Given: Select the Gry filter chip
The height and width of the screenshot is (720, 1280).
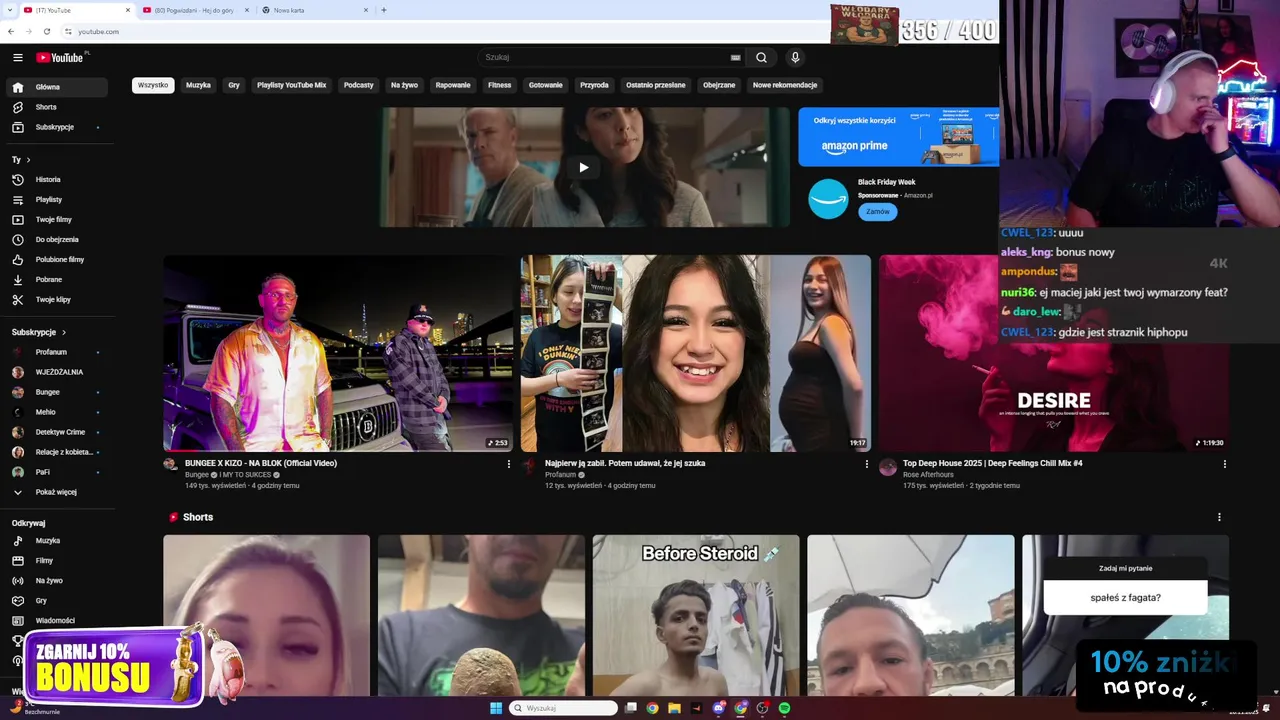Looking at the screenshot, I should pyautogui.click(x=234, y=85).
